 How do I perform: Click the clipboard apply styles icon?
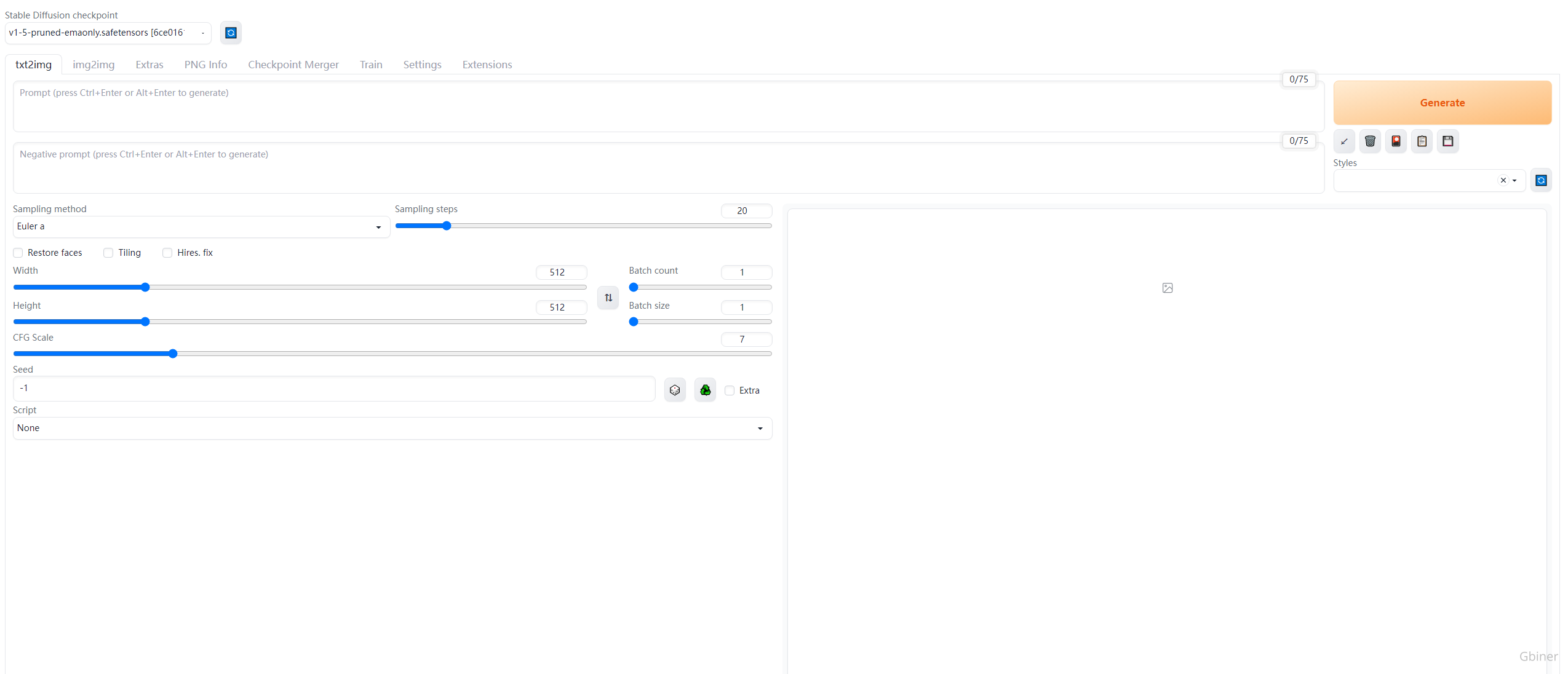click(x=1422, y=141)
